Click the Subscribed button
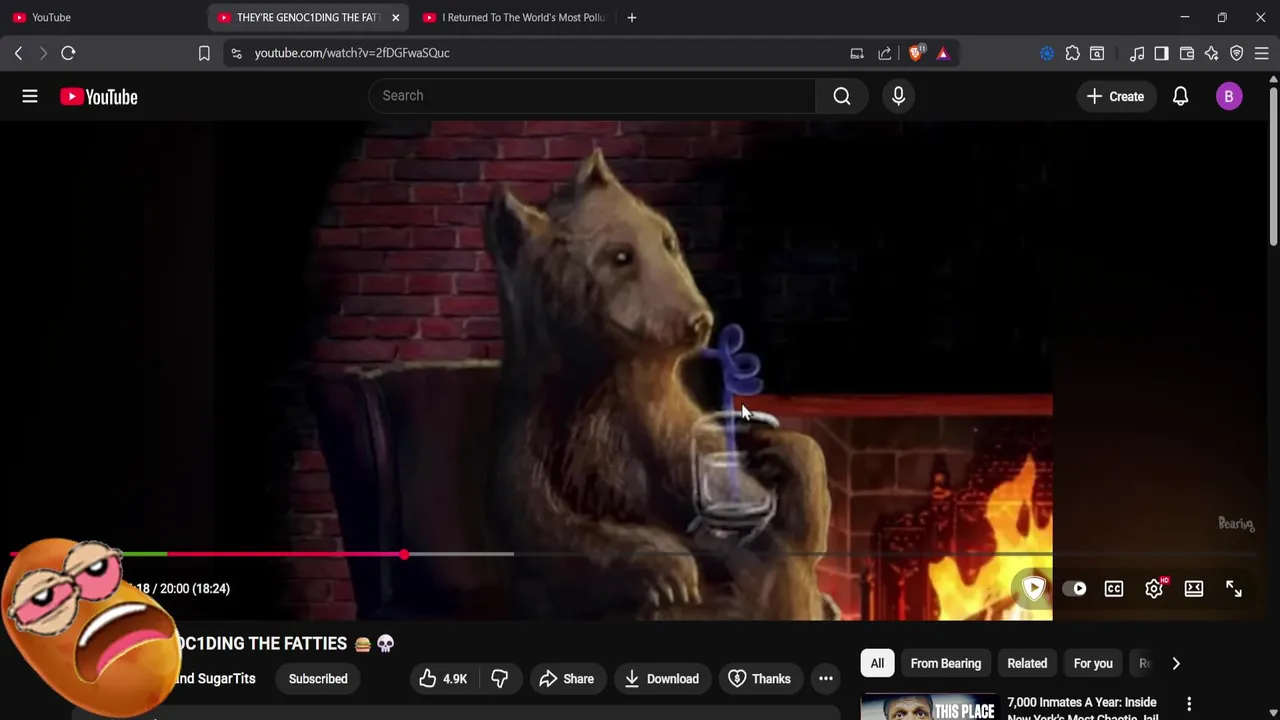The height and width of the screenshot is (720, 1280). pyautogui.click(x=318, y=679)
